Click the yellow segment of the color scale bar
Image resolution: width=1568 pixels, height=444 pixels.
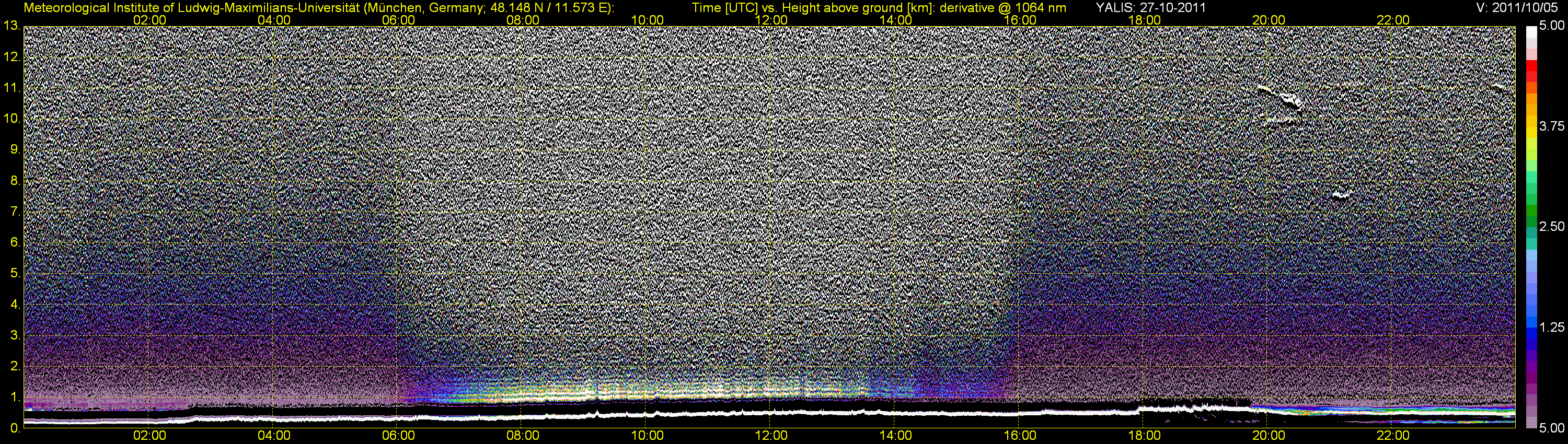click(x=1531, y=133)
